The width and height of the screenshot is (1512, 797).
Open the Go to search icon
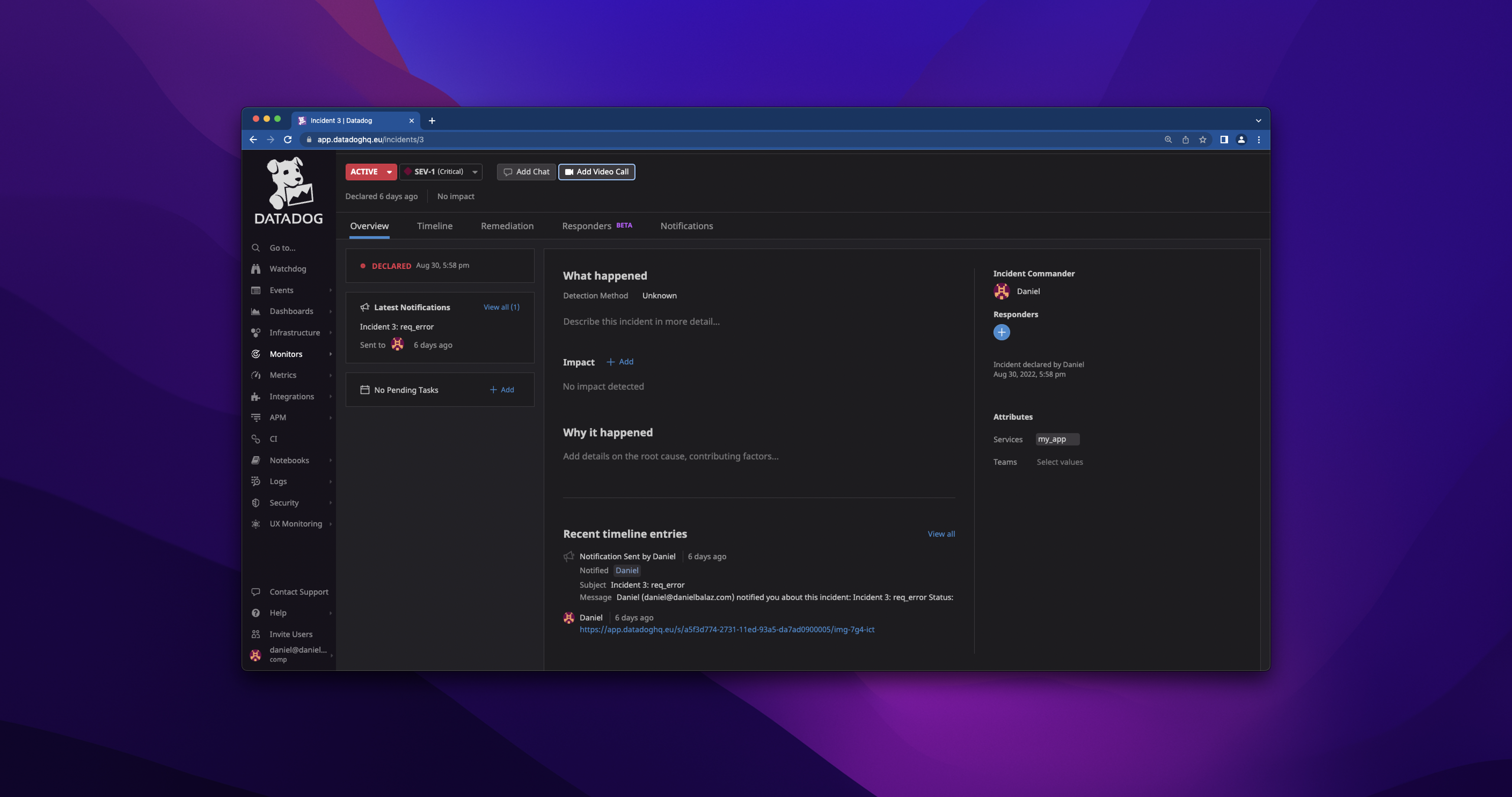coord(255,248)
